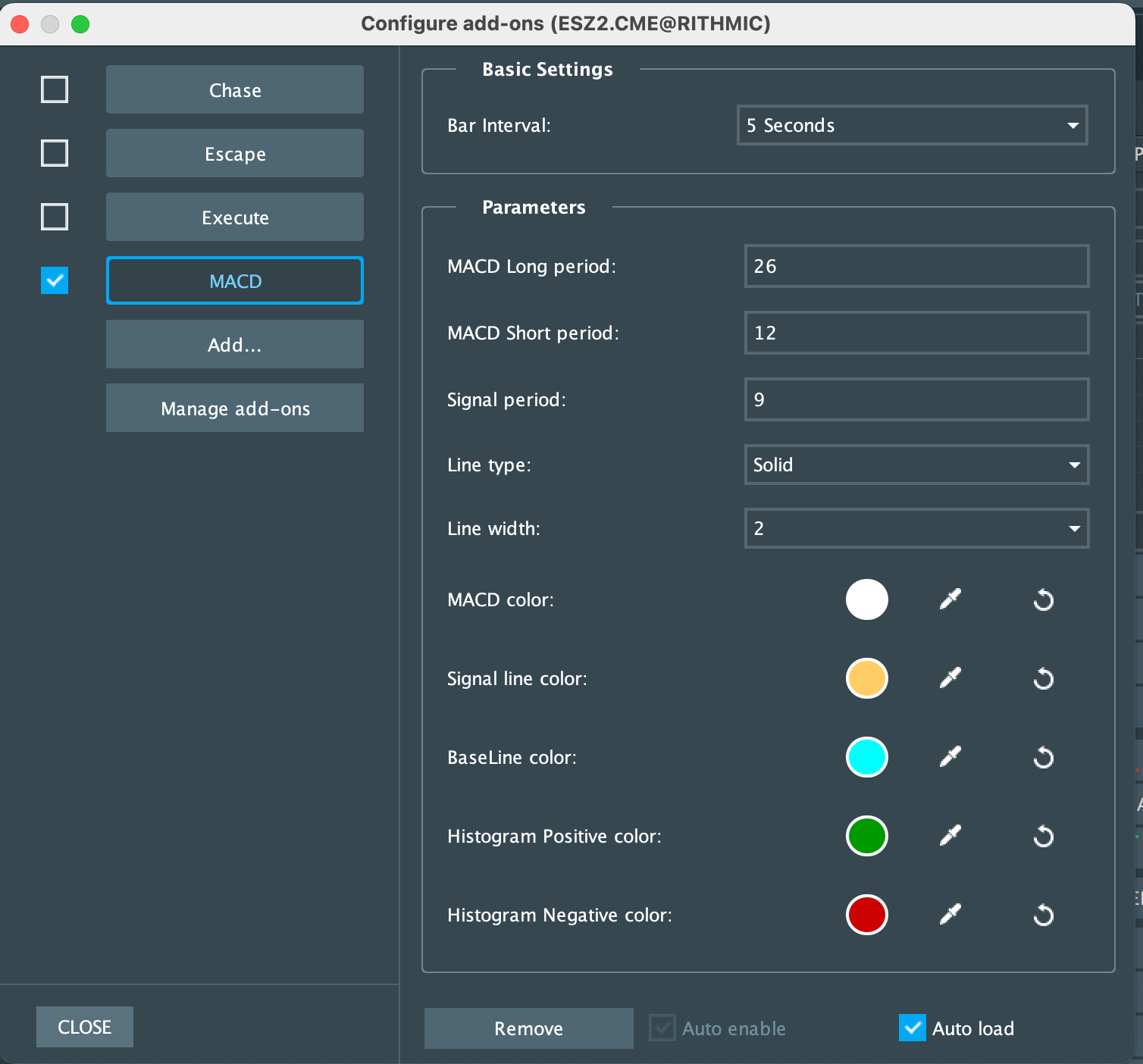
Task: Click eyedropper for Histogram Positive color
Action: [x=950, y=836]
